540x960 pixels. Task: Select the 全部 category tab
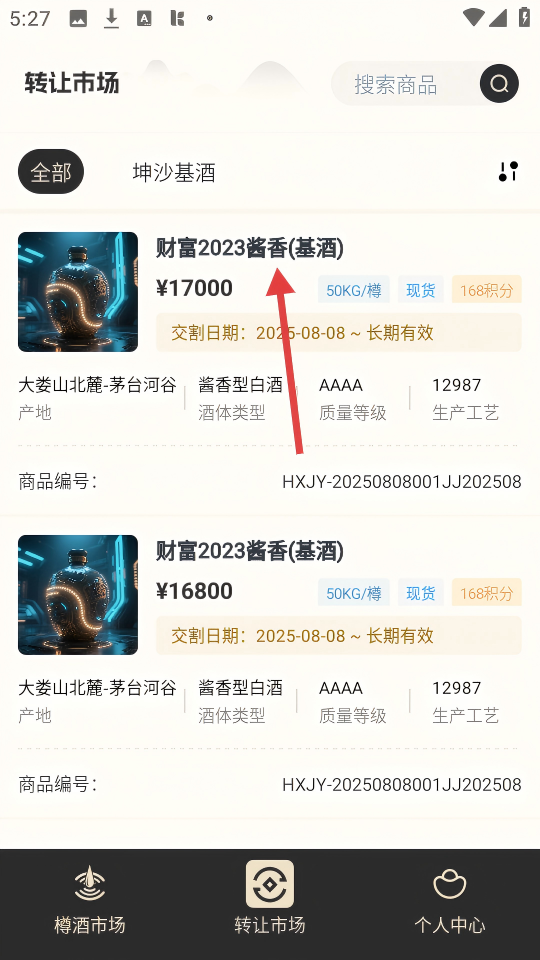[x=51, y=172]
